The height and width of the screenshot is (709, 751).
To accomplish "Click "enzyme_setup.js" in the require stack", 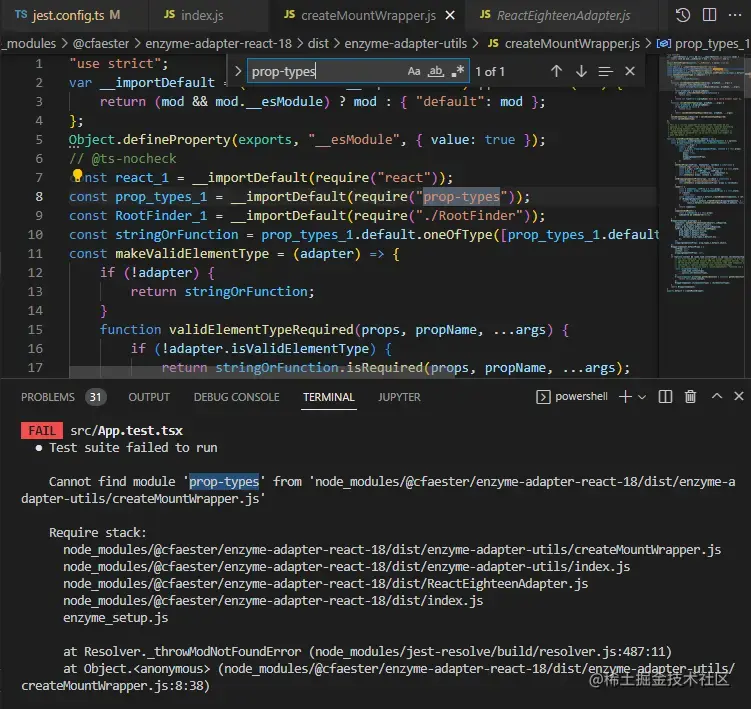I will click(x=115, y=618).
